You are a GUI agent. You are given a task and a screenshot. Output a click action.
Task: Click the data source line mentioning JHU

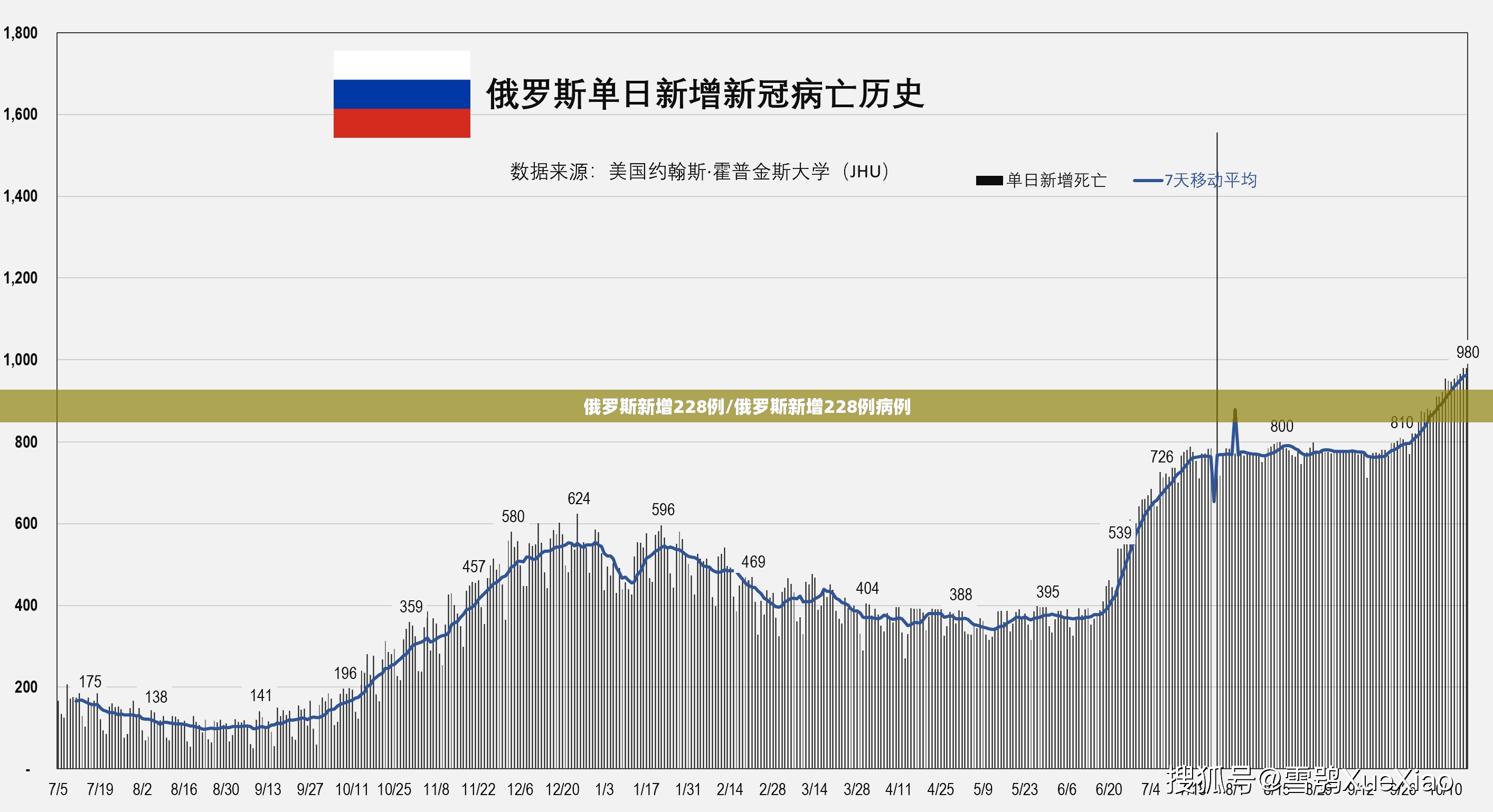[700, 172]
